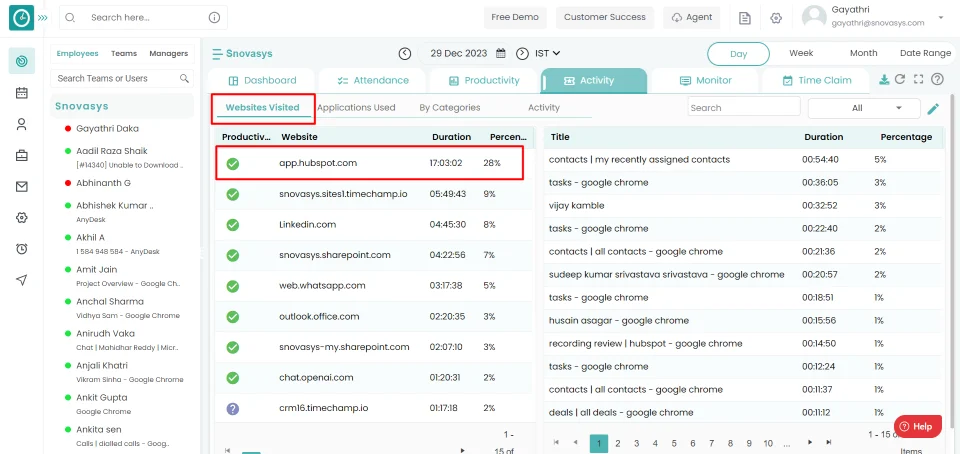Open the date picker calendar icon
The width and height of the screenshot is (960, 454).
pyautogui.click(x=500, y=53)
